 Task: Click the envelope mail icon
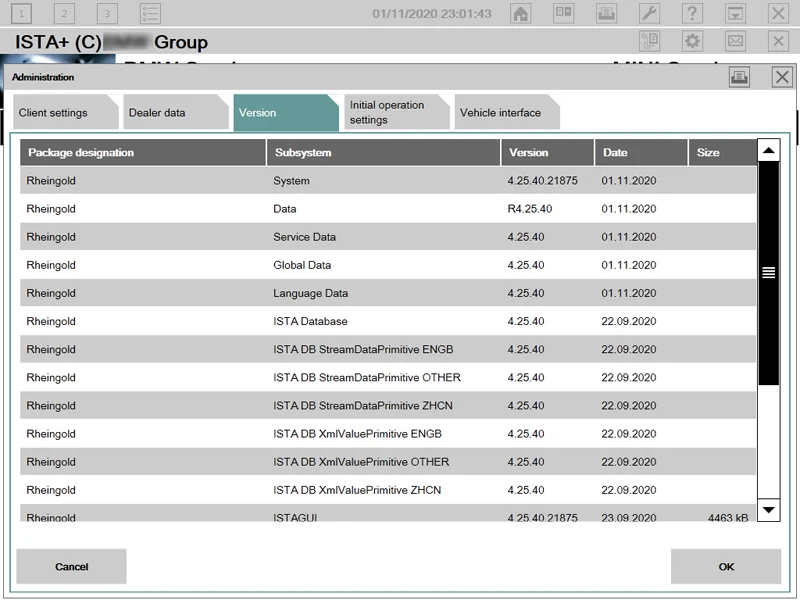coord(735,41)
